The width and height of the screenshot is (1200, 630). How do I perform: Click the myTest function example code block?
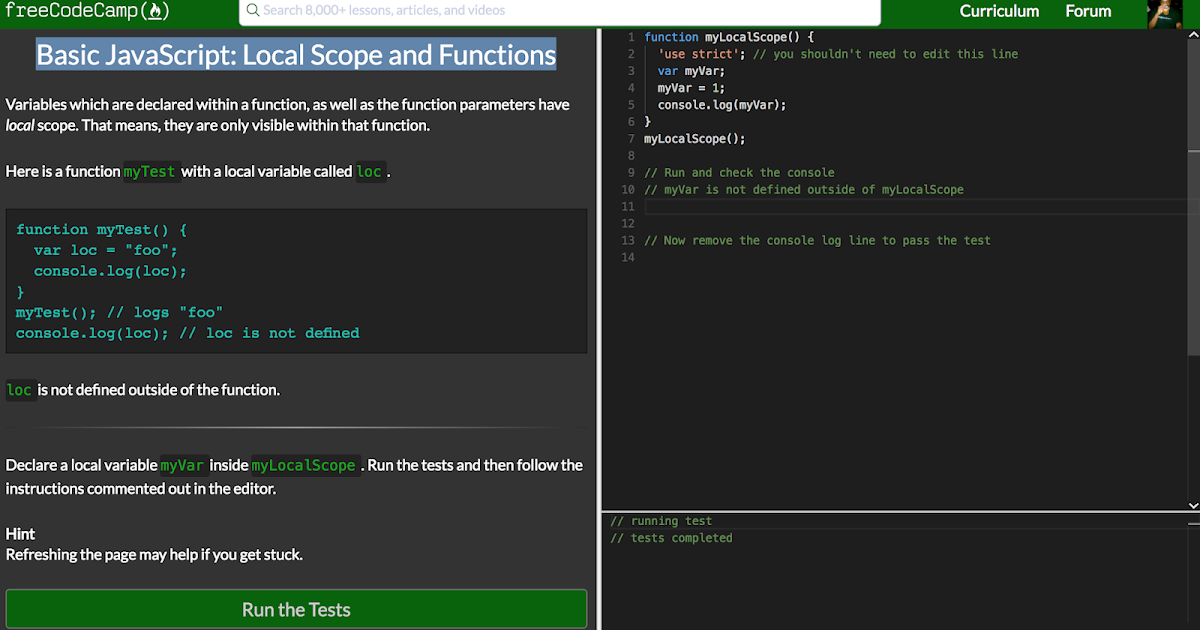coord(296,281)
